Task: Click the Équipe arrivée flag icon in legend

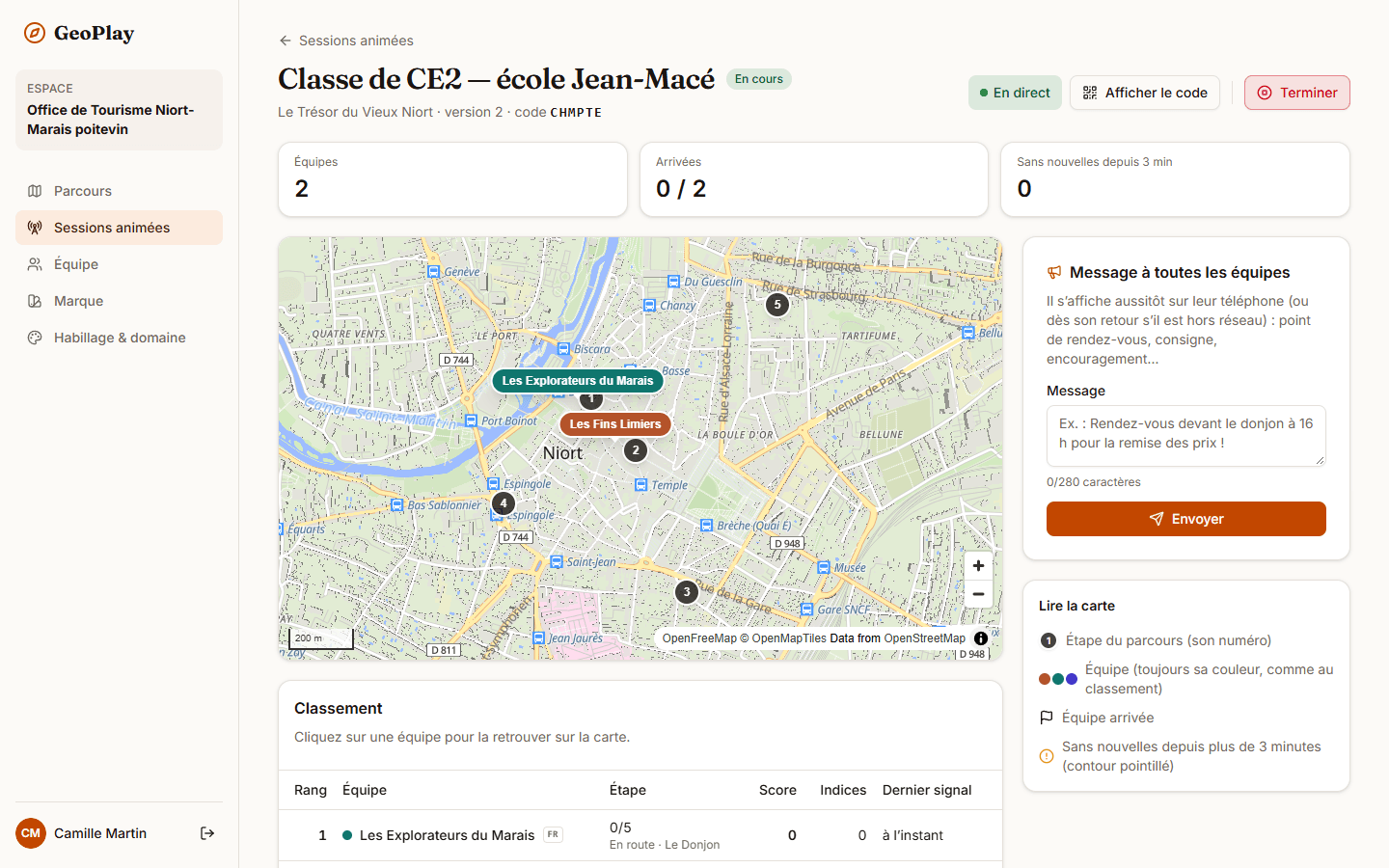Action: coord(1047,718)
